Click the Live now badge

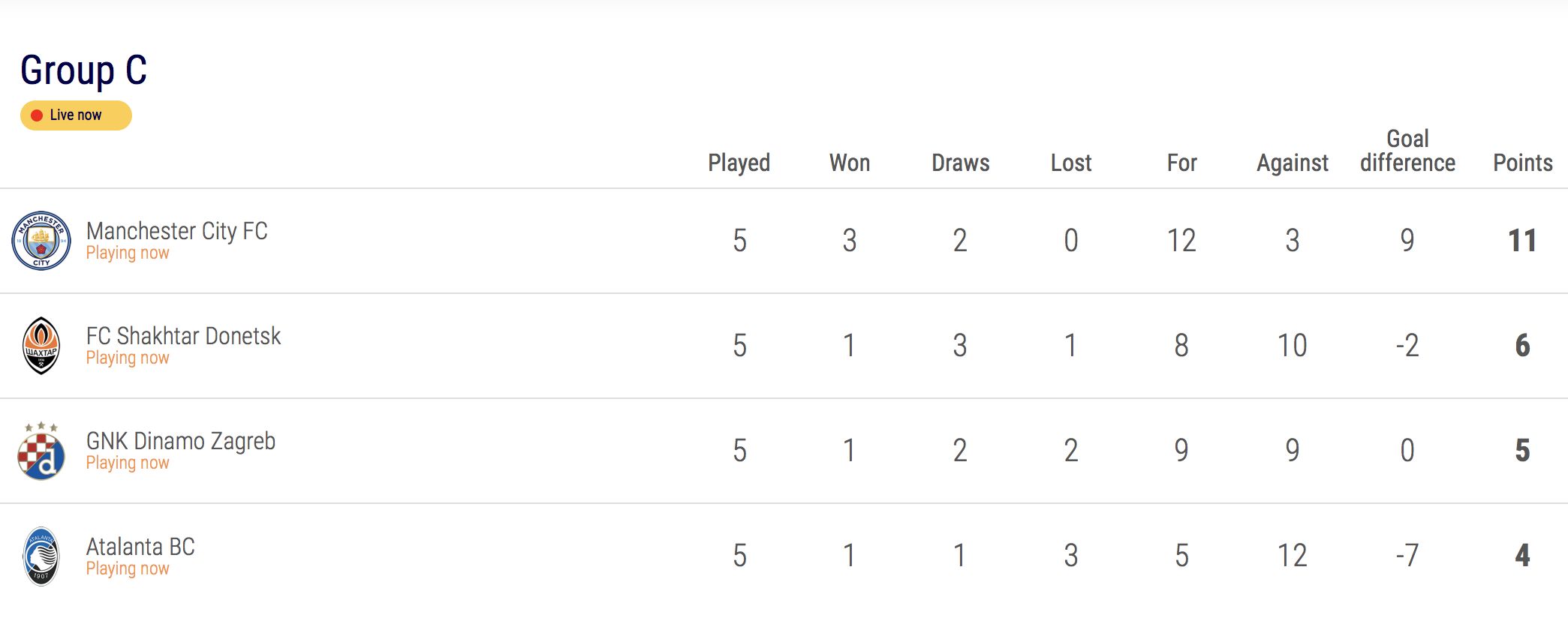point(76,115)
